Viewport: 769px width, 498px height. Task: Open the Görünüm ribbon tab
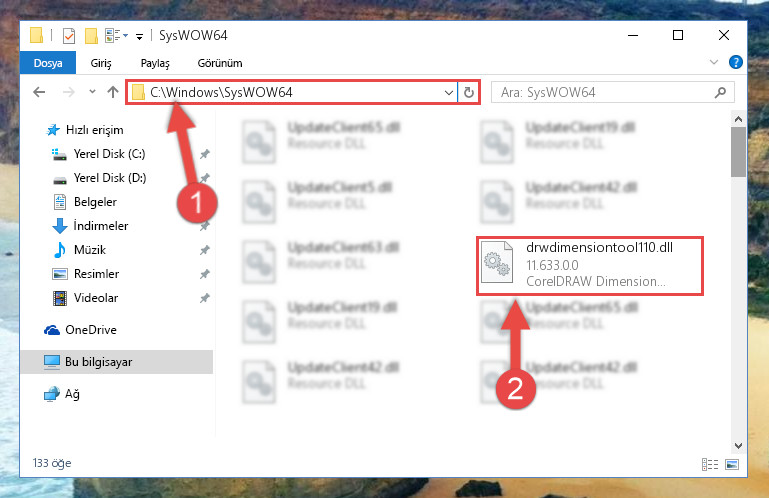[220, 63]
